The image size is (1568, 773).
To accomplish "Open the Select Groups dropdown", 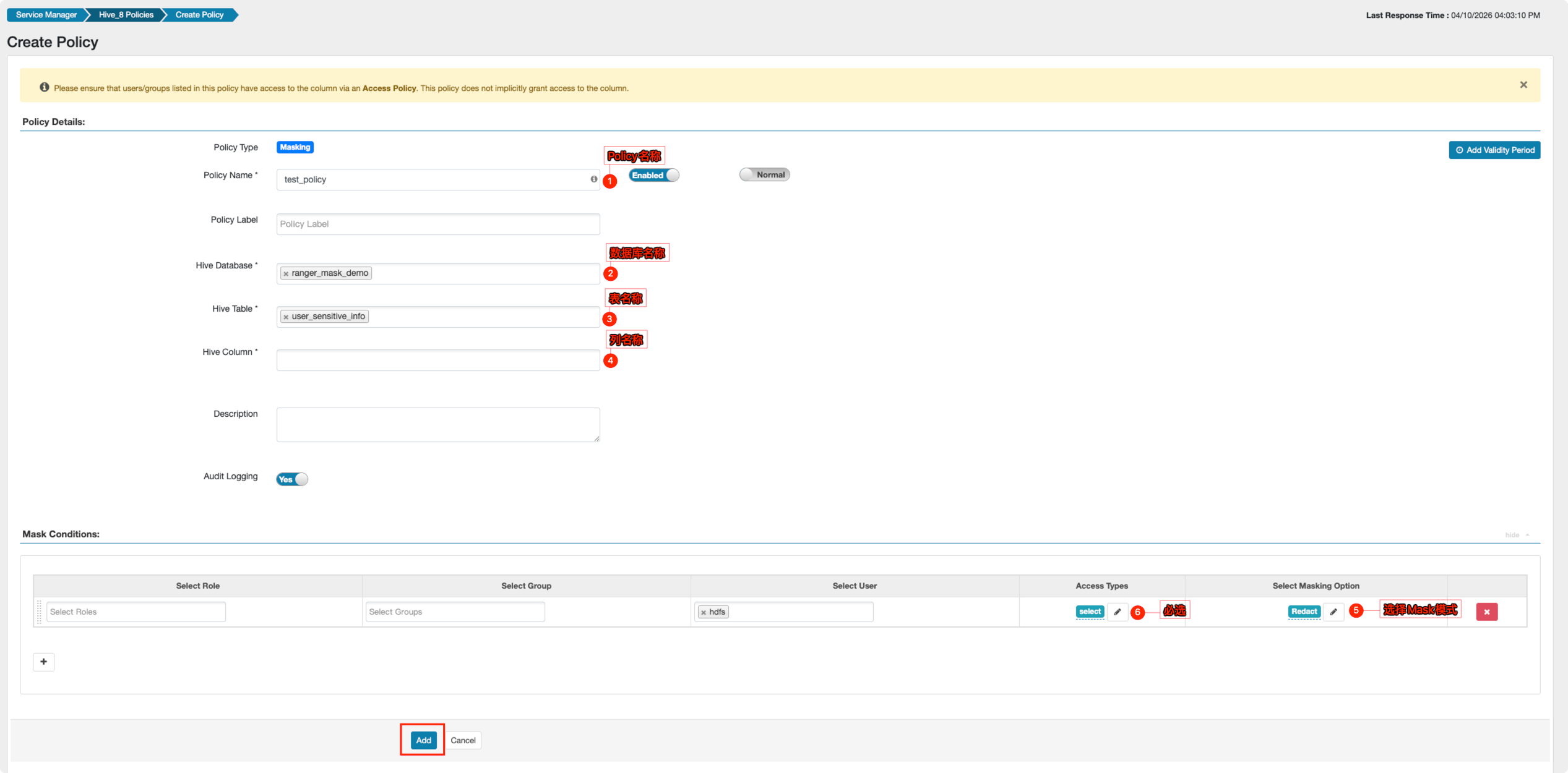I will (455, 612).
